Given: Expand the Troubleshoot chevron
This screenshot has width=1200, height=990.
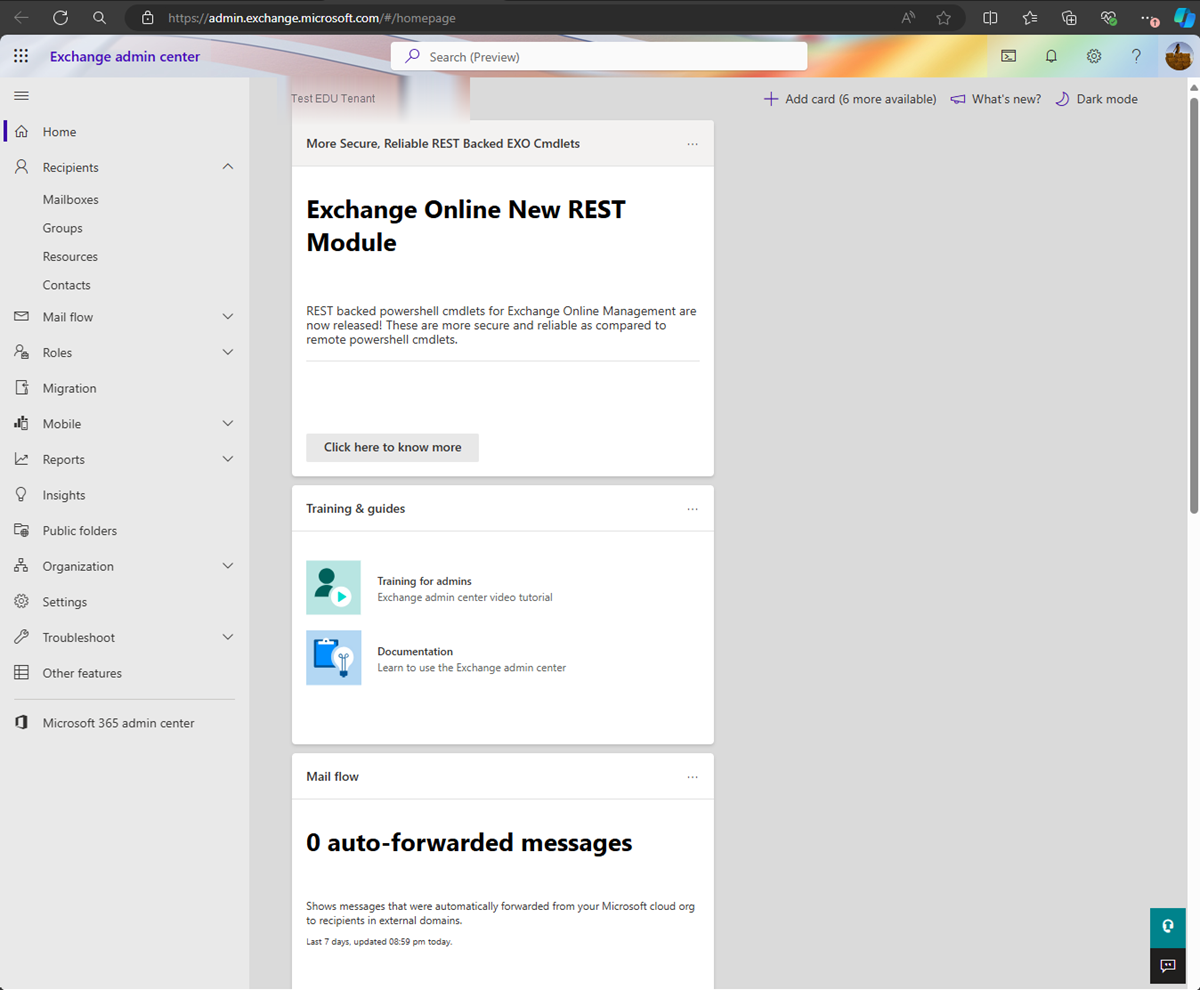Looking at the screenshot, I should [x=228, y=637].
